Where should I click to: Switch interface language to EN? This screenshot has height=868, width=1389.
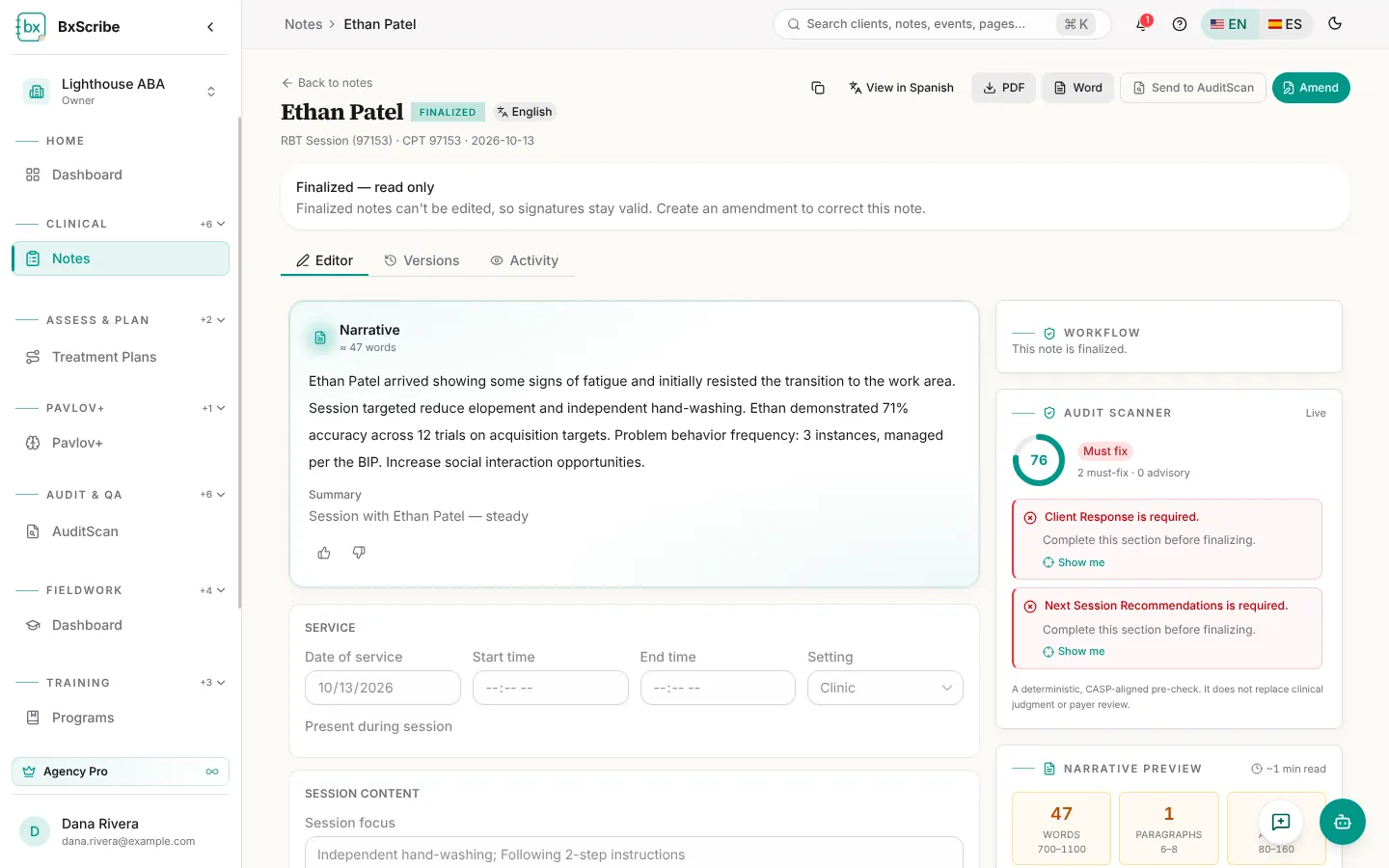(1229, 24)
